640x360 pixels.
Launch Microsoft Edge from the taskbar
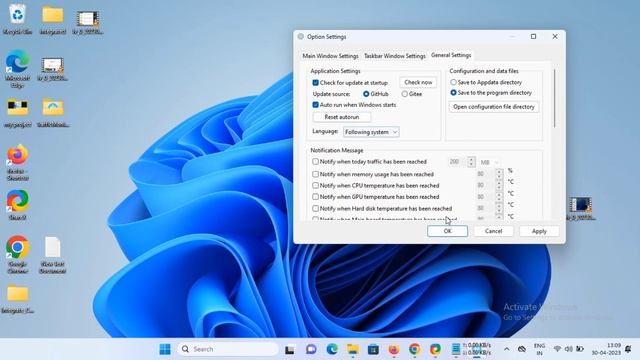tap(332, 349)
